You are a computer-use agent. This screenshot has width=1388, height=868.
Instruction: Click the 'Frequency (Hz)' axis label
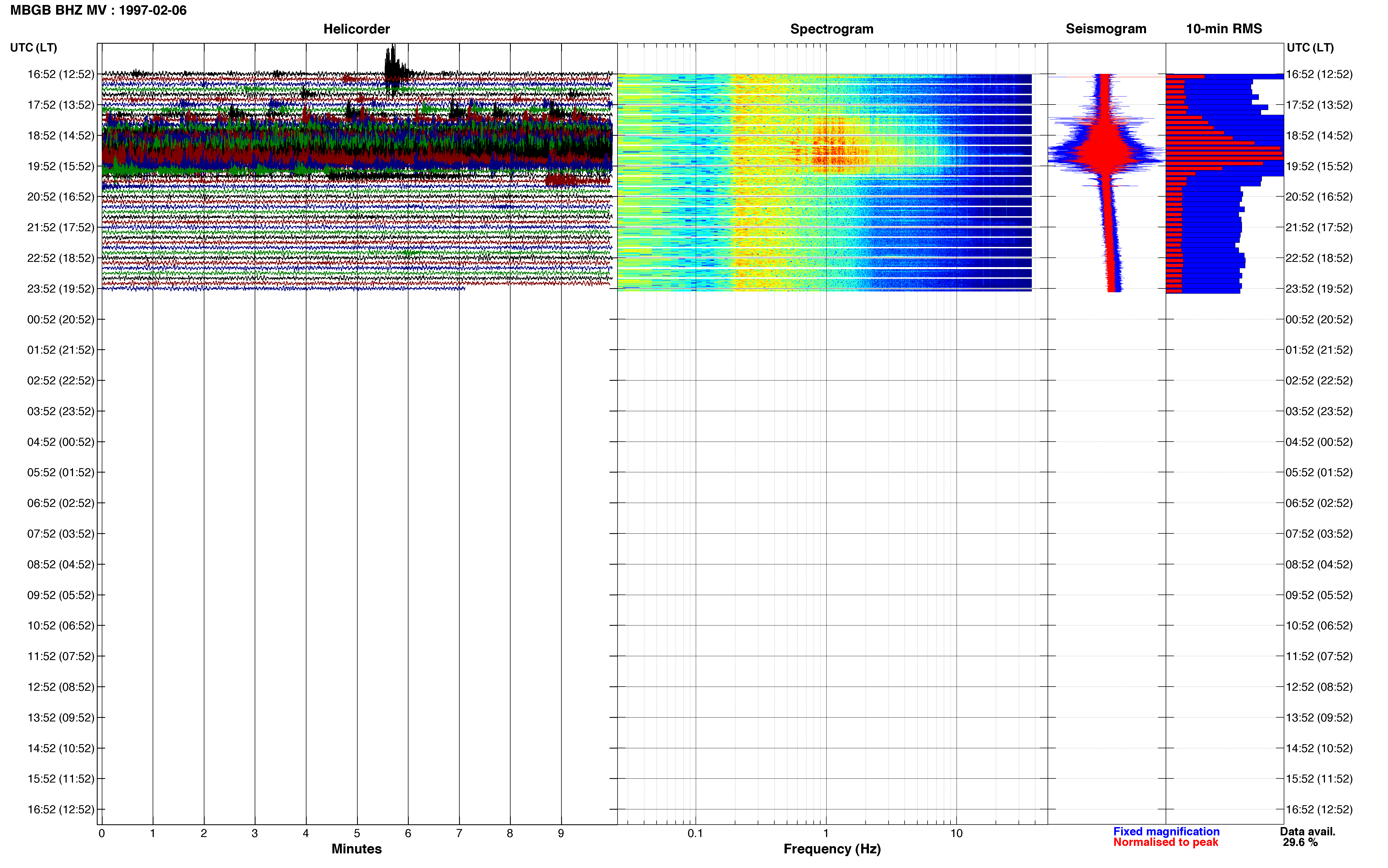[x=832, y=848]
